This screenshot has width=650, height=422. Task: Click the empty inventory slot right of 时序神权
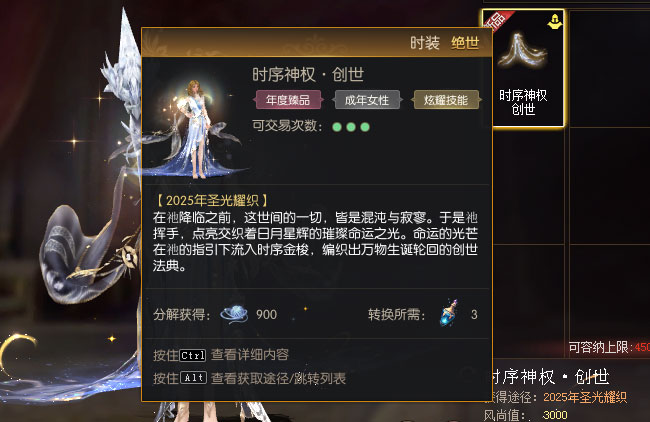[x=609, y=68]
